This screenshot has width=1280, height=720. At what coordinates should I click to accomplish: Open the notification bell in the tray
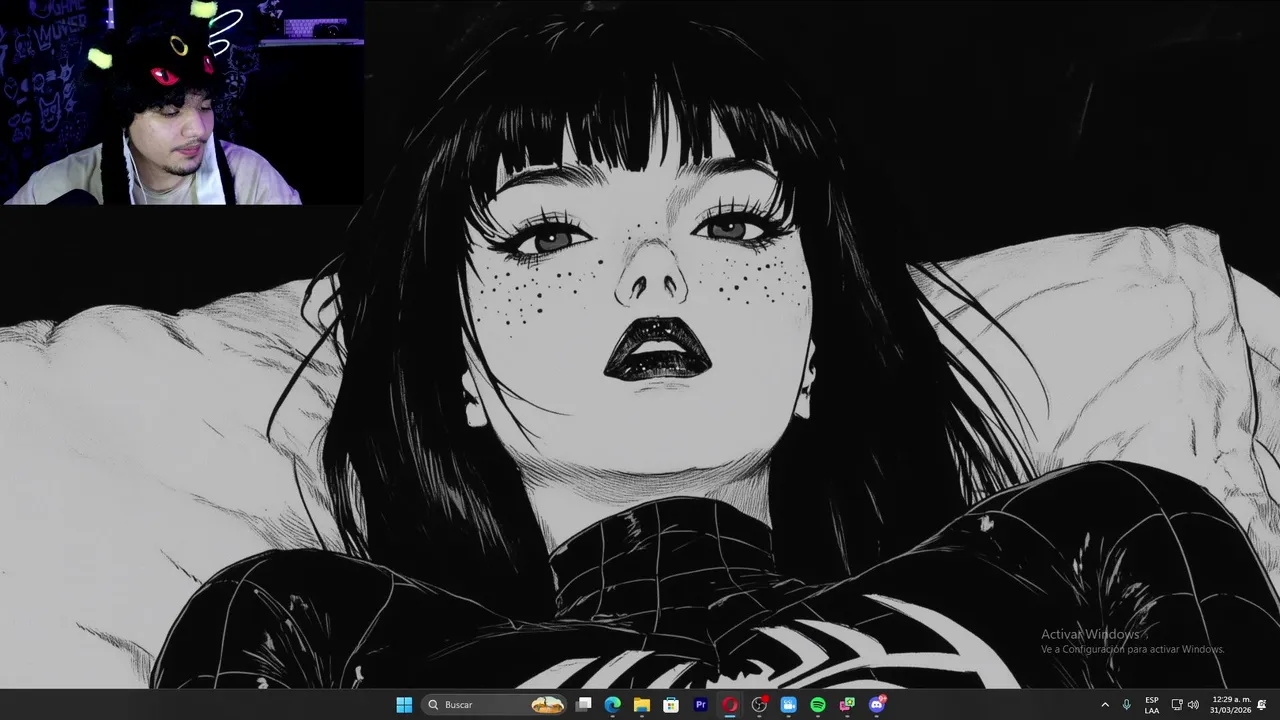[x=1262, y=705]
